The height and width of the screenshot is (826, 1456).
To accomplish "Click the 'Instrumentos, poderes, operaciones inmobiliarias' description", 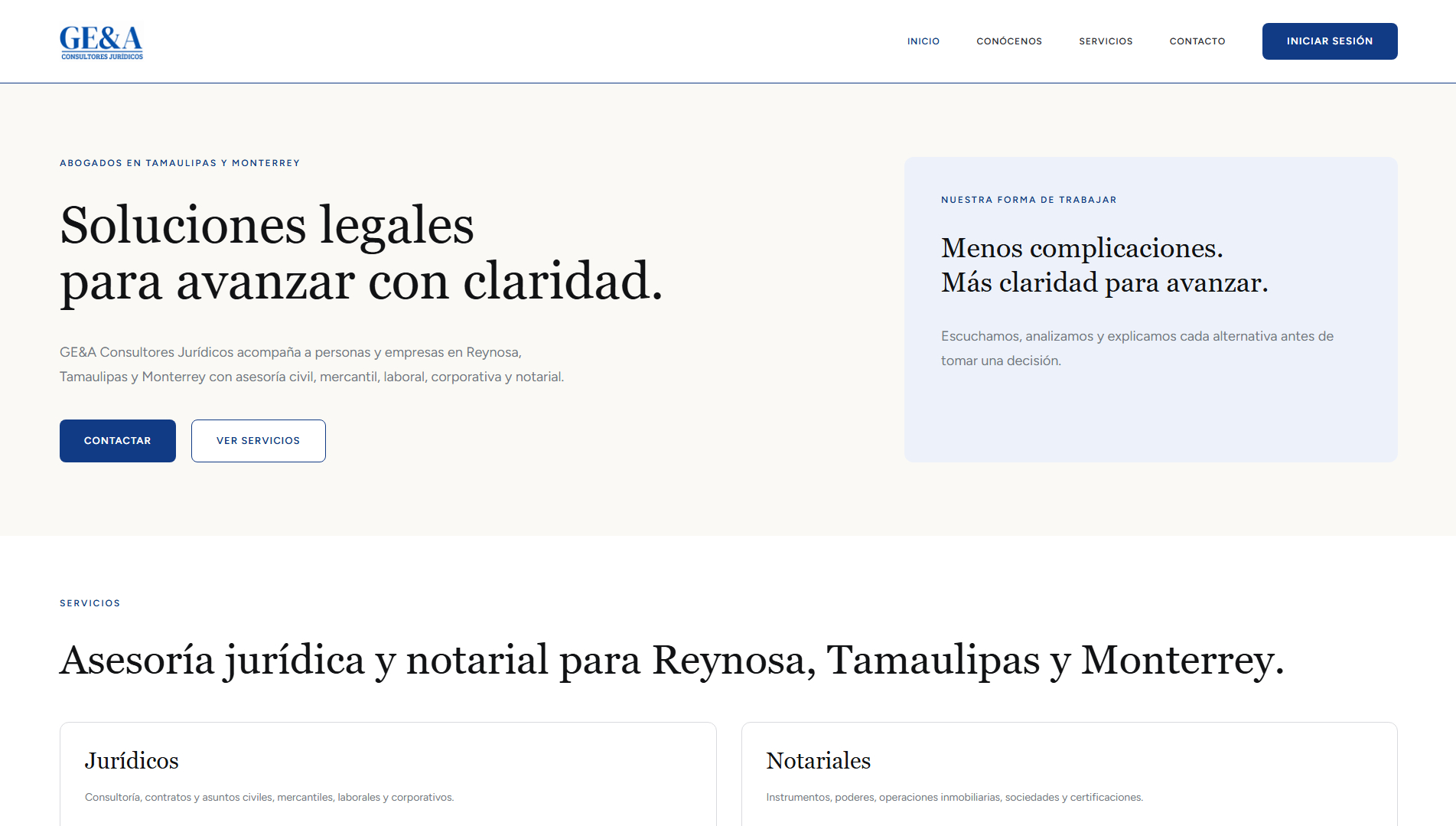I will [955, 798].
